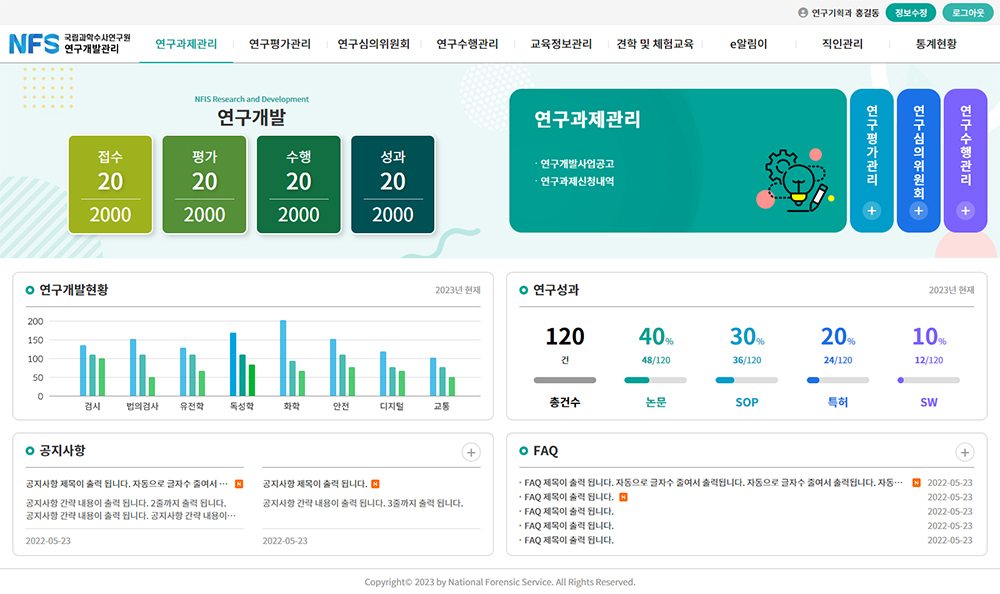1000x594 pixels.
Task: Open the 견학 및 체험교육 menu
Action: tap(654, 44)
